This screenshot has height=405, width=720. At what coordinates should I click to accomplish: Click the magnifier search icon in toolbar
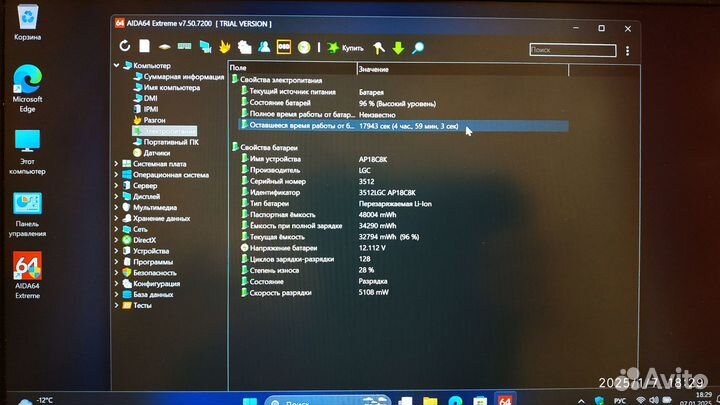tap(418, 46)
